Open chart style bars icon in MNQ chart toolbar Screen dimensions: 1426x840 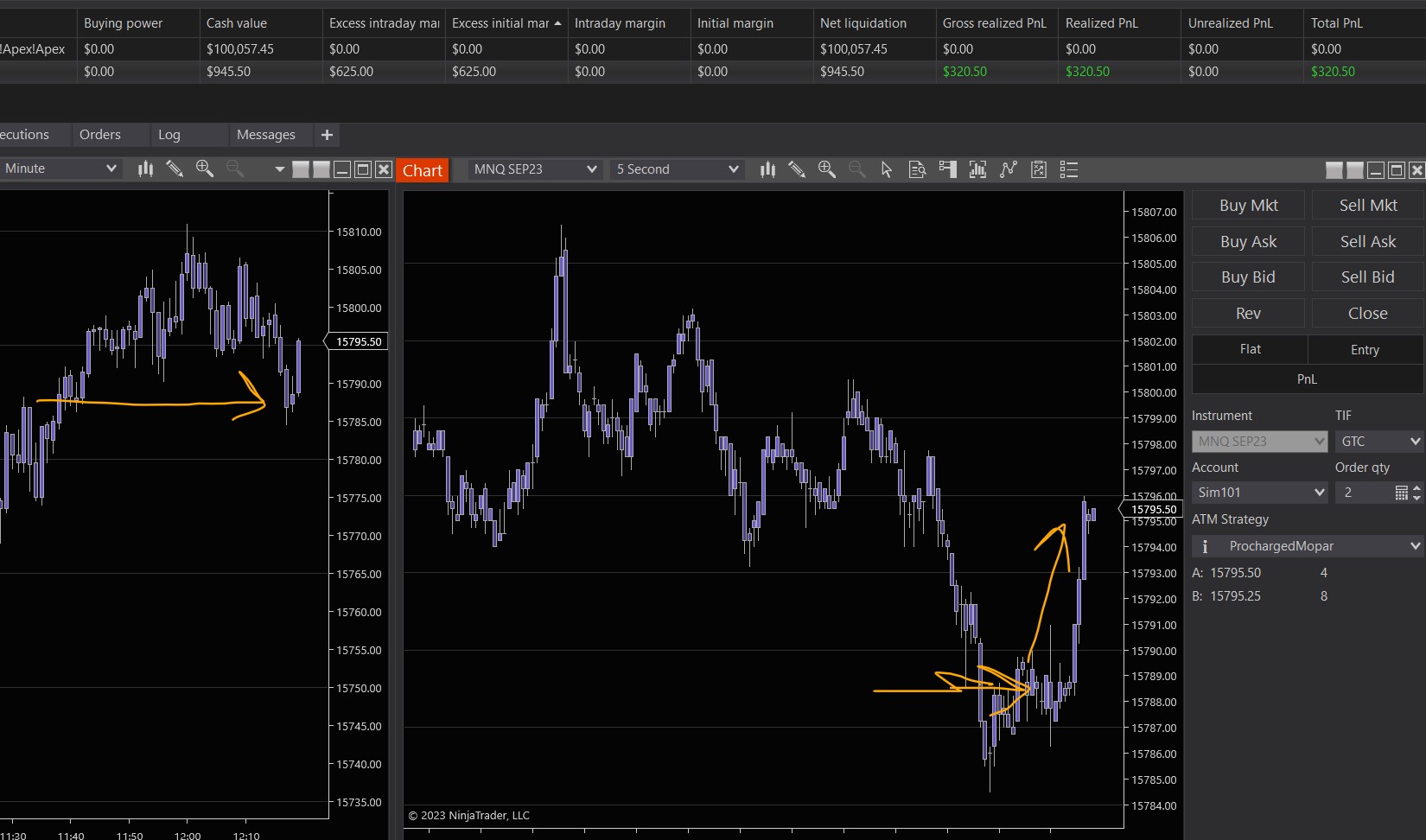[x=767, y=169]
